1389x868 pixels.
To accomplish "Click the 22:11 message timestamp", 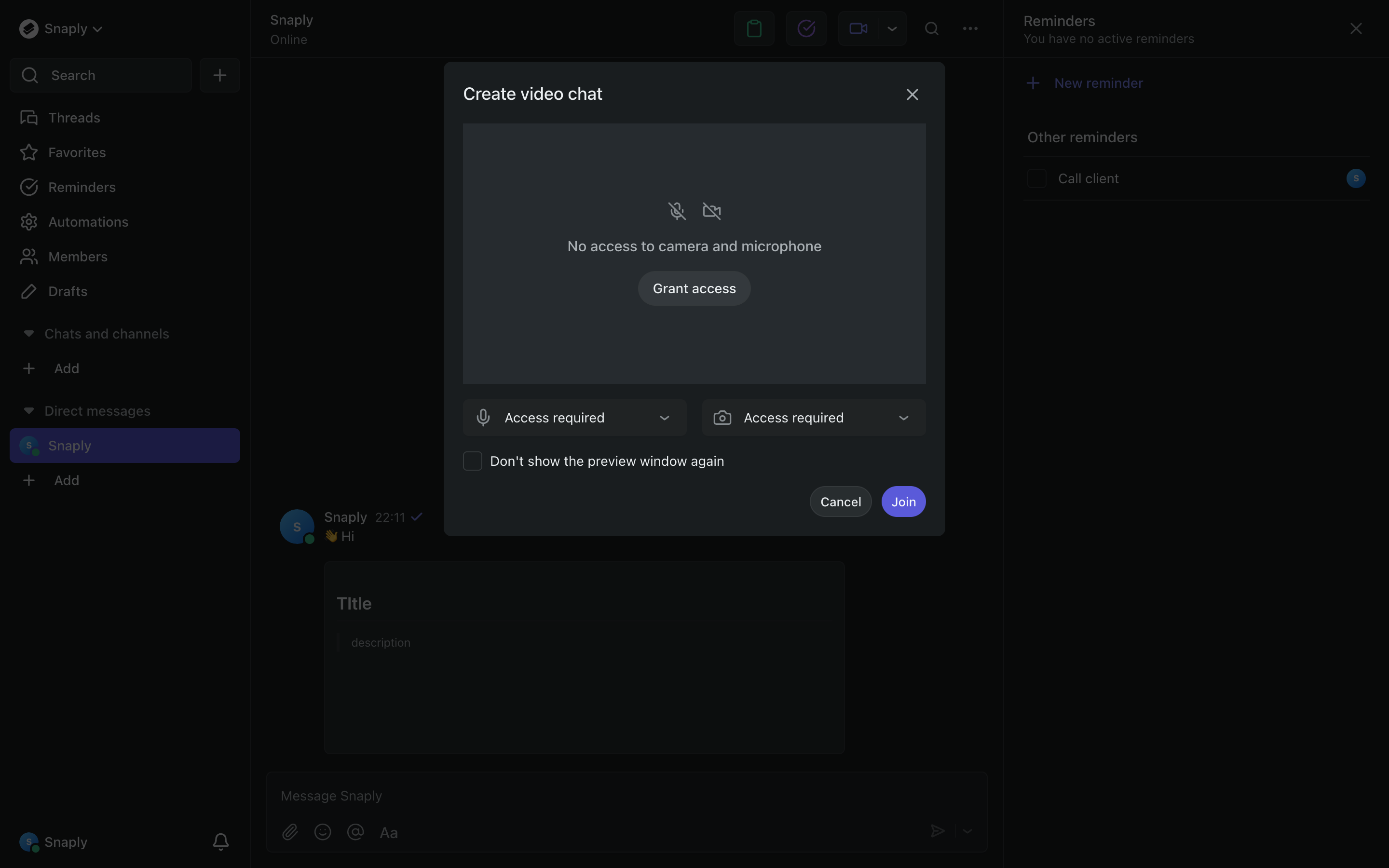I will (x=390, y=518).
